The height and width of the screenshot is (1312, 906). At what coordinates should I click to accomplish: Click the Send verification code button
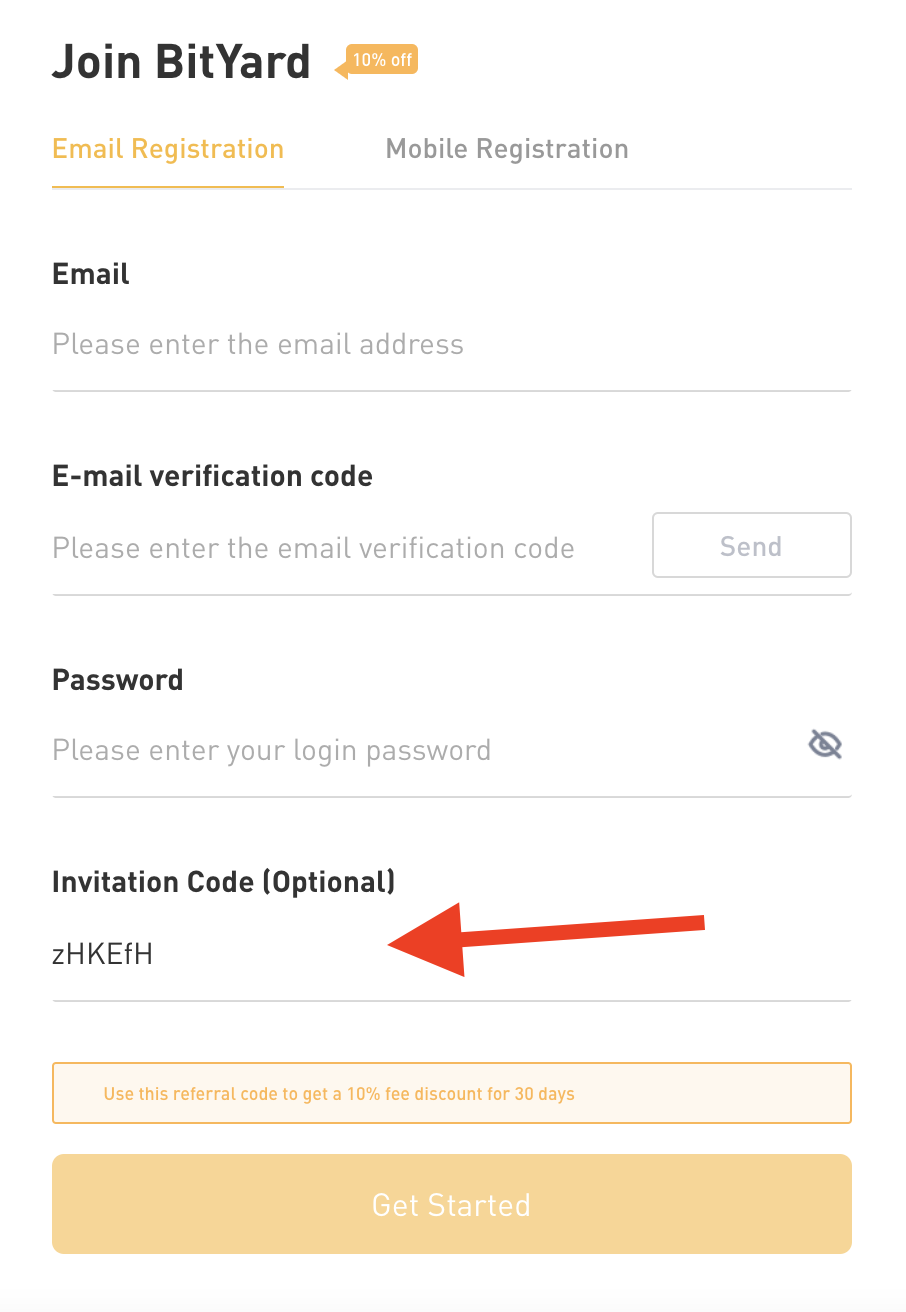(751, 545)
